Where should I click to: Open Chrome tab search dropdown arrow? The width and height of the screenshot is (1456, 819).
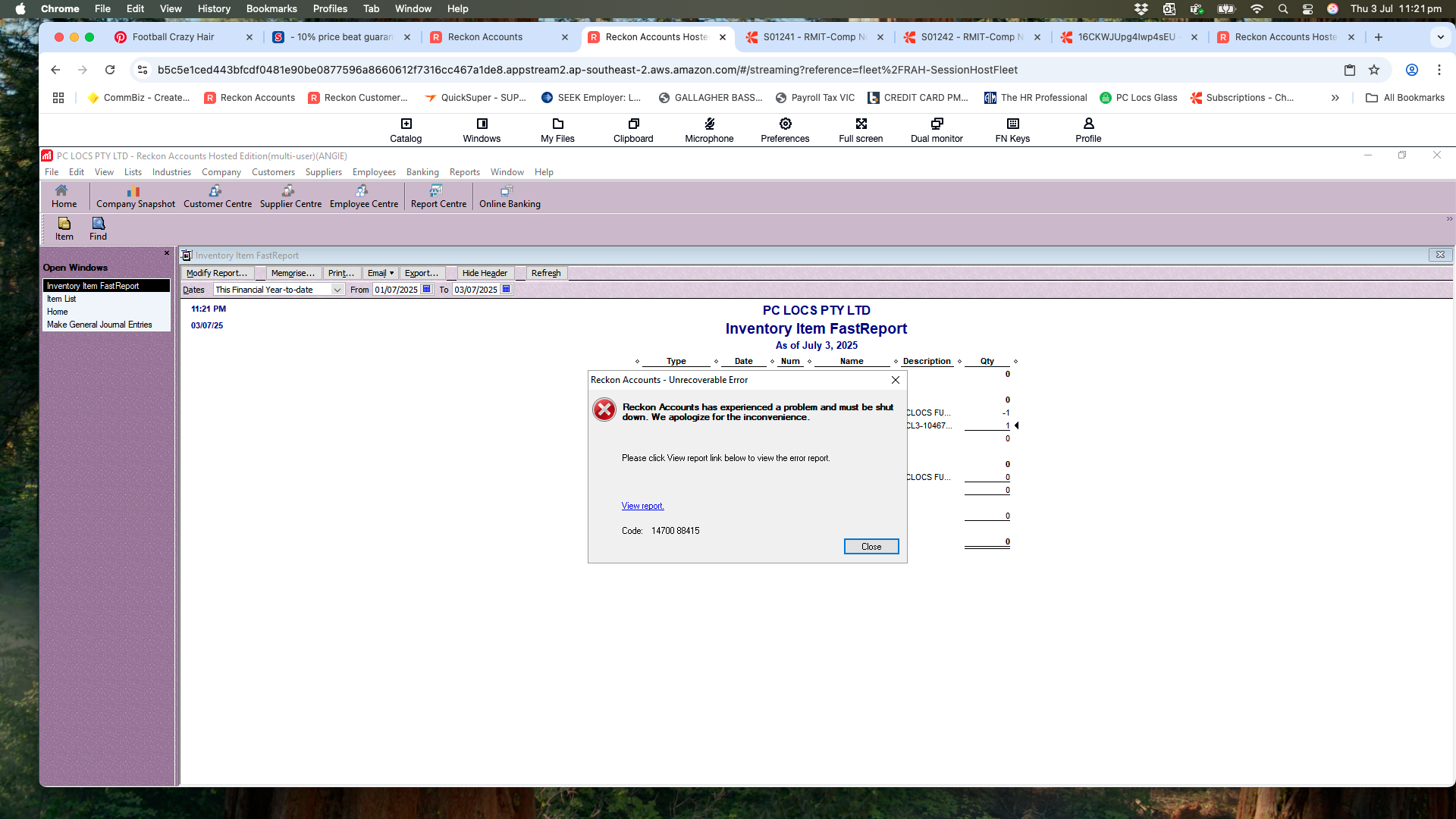[x=1441, y=37]
